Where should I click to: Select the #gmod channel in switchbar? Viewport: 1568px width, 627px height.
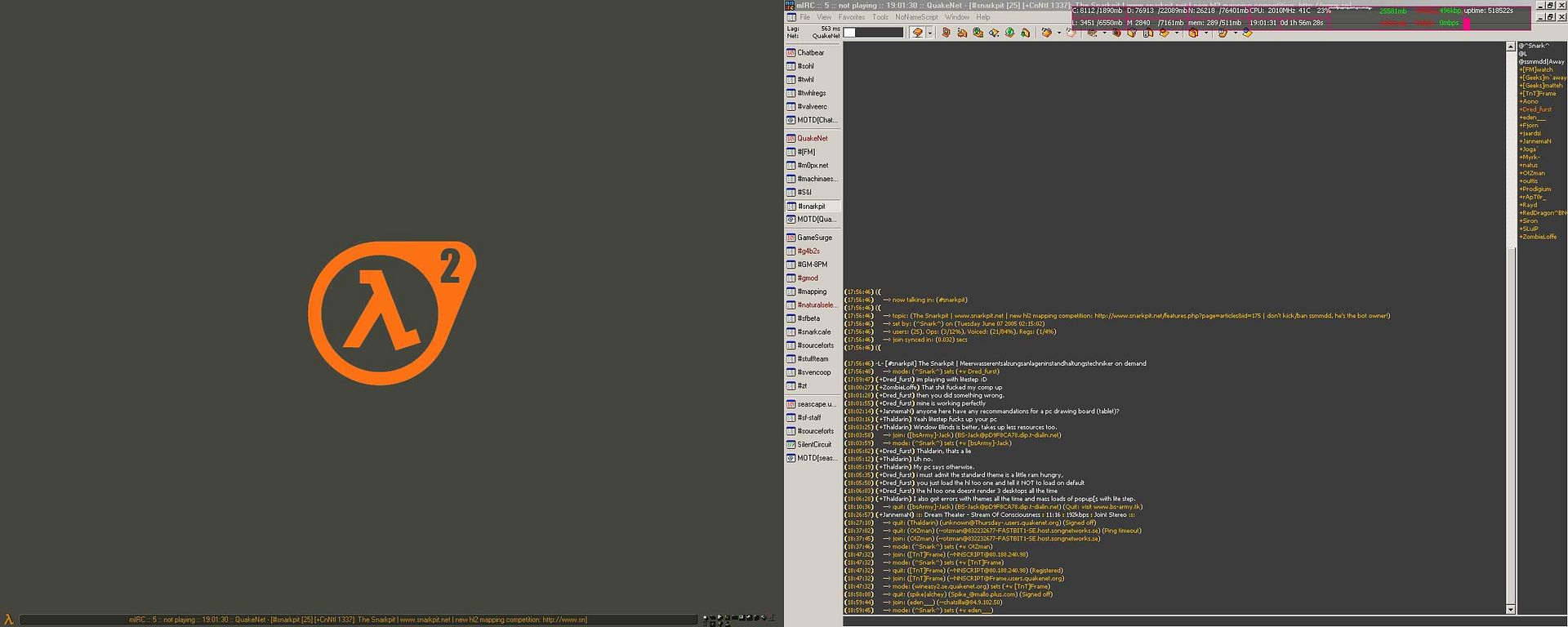coord(808,278)
